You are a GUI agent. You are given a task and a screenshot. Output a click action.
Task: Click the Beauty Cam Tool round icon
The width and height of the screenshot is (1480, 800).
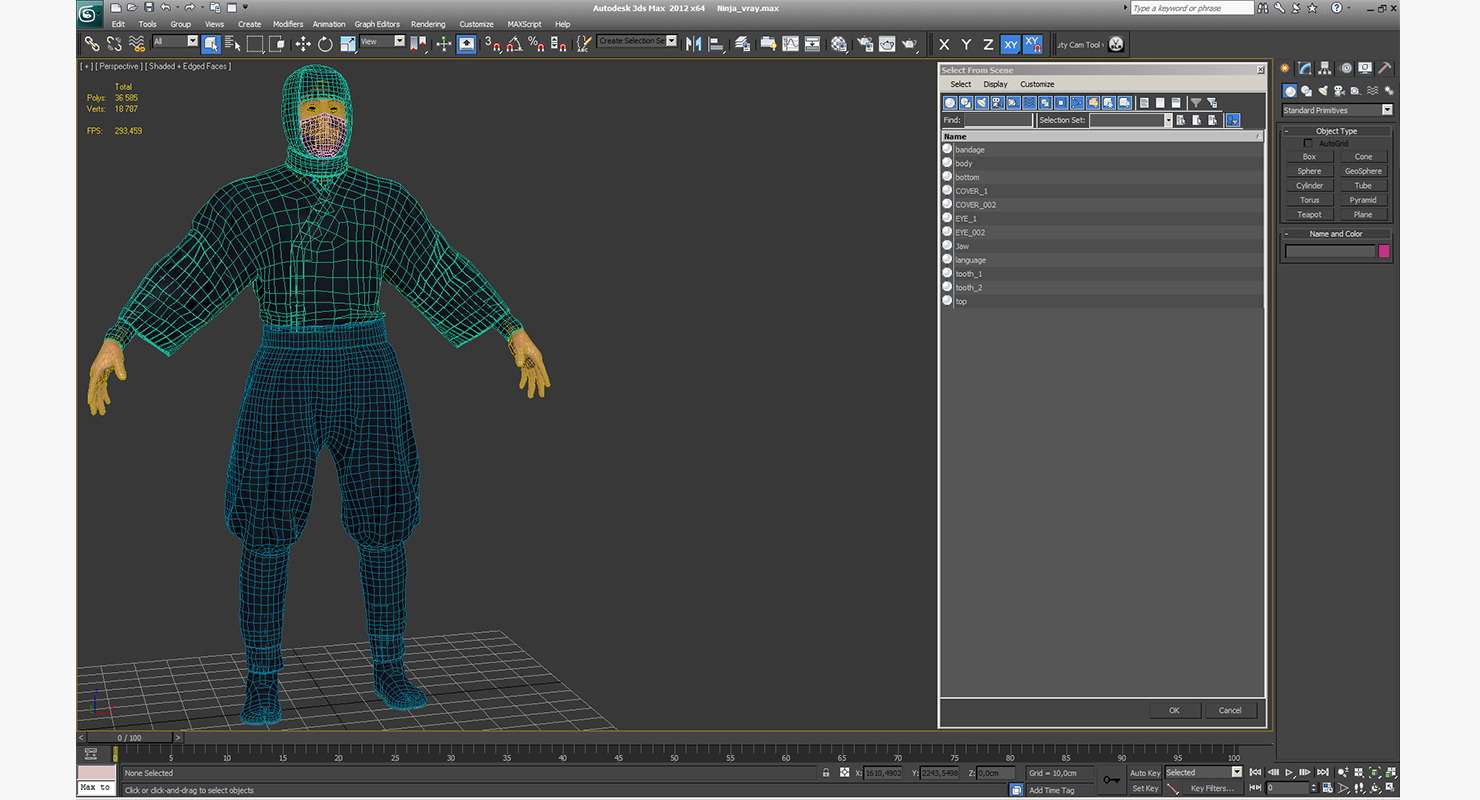1116,44
